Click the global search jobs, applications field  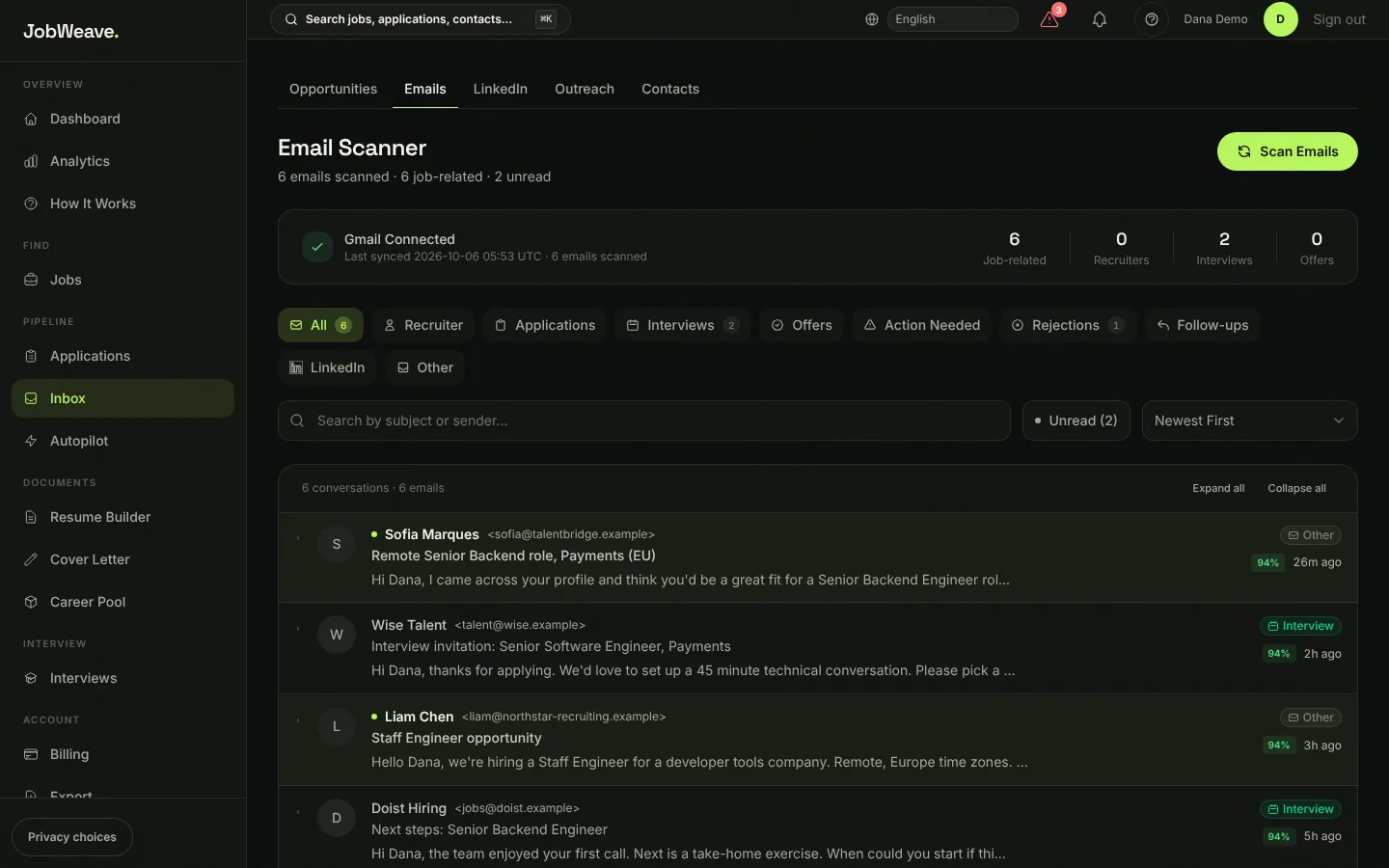421,19
